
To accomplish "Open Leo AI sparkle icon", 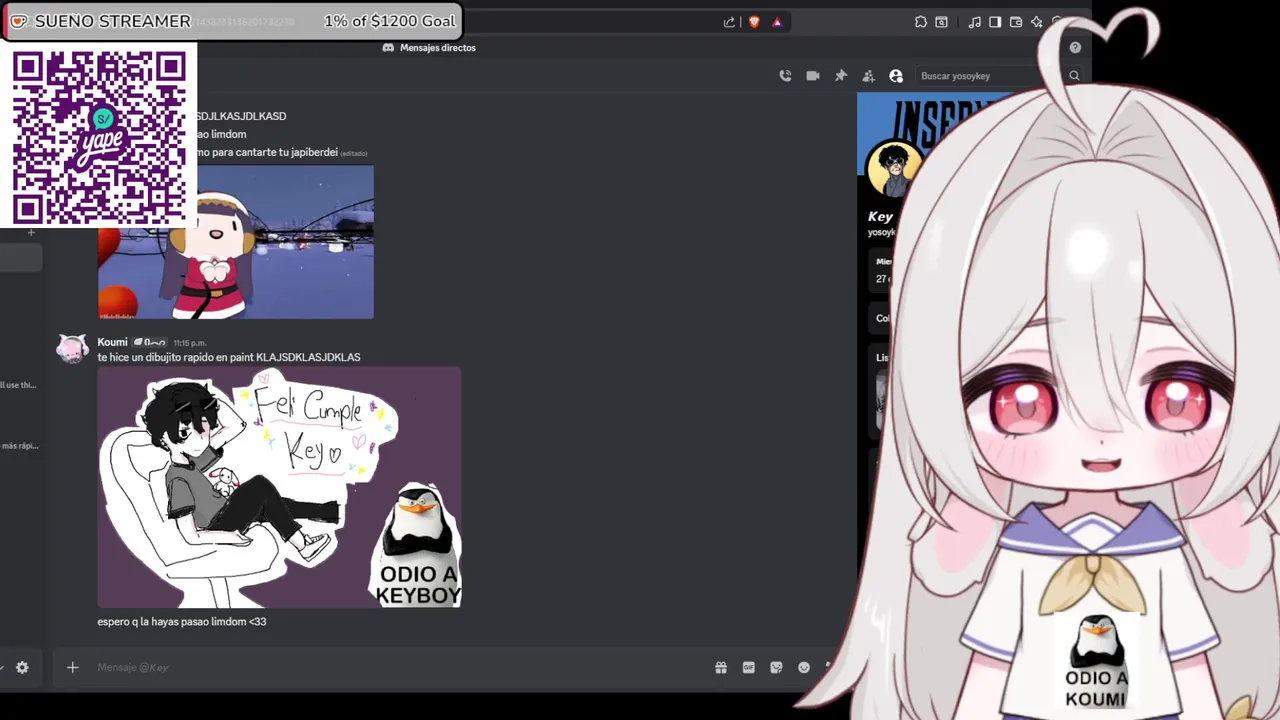I will tap(1036, 22).
